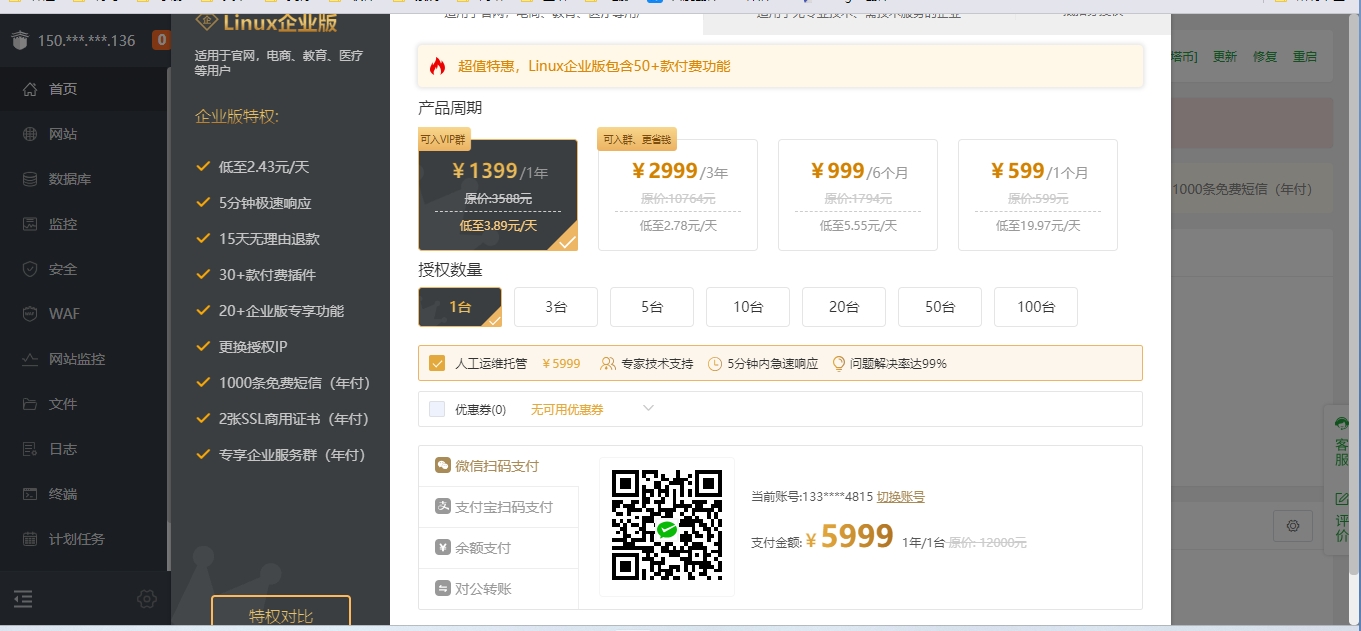Choose 3台 authorization quantity
The height and width of the screenshot is (631, 1361).
pyautogui.click(x=556, y=307)
